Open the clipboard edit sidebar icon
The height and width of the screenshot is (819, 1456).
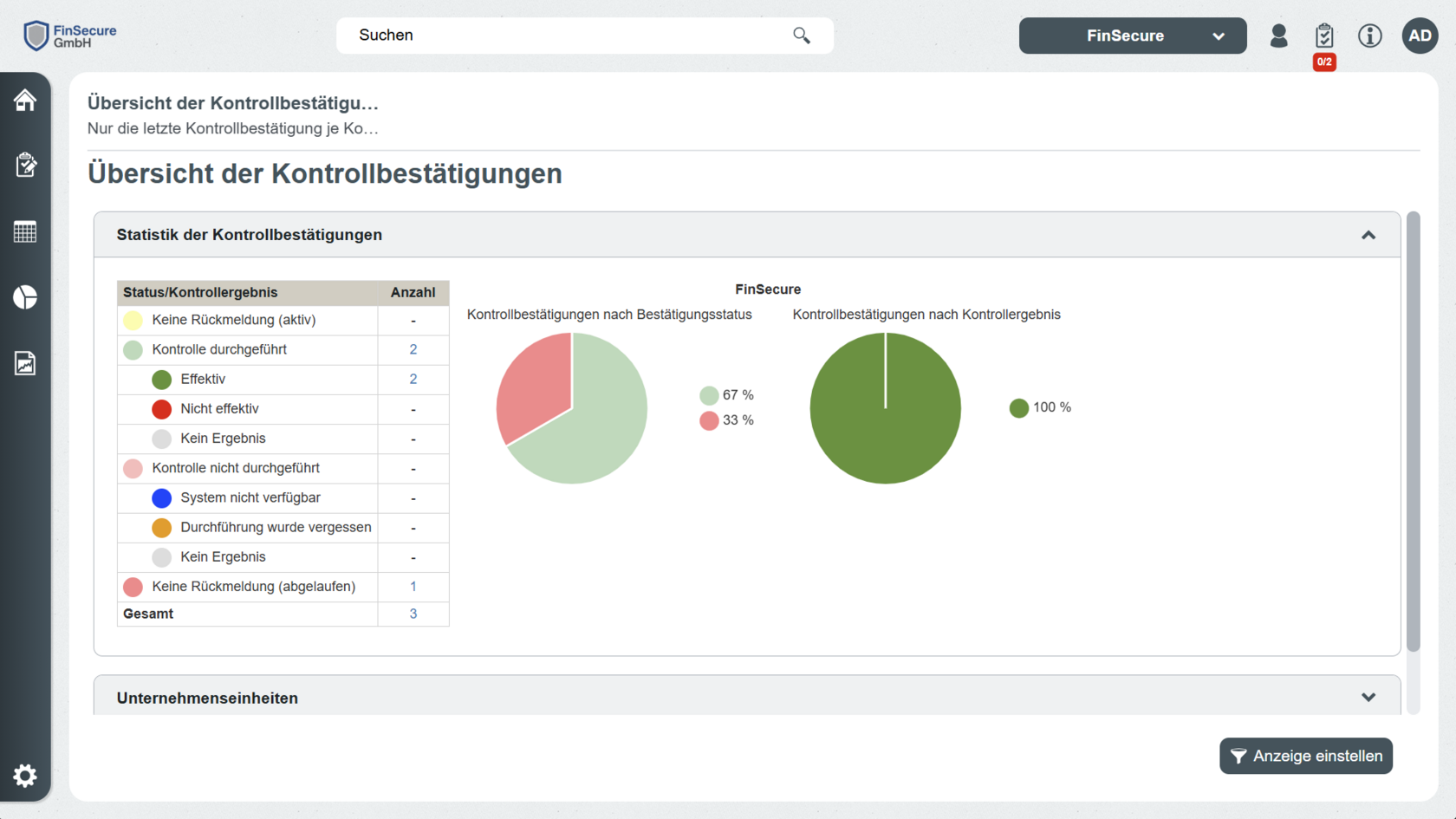click(x=25, y=165)
